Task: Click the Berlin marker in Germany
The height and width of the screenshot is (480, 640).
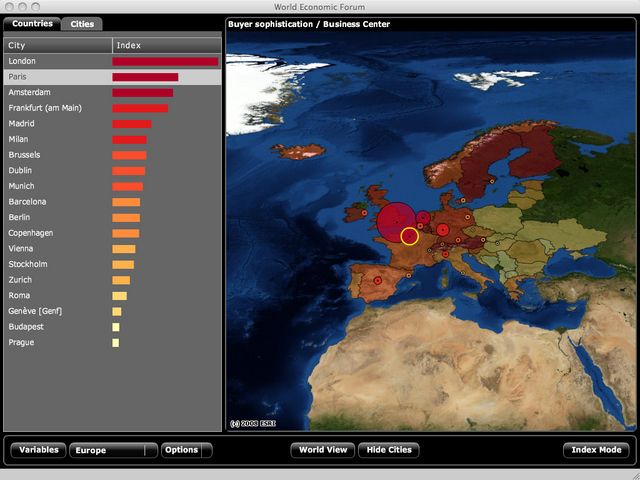Action: 467,217
